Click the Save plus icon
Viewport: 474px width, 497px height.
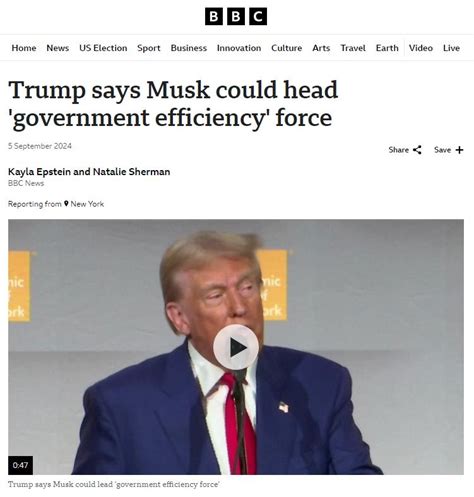(x=459, y=150)
